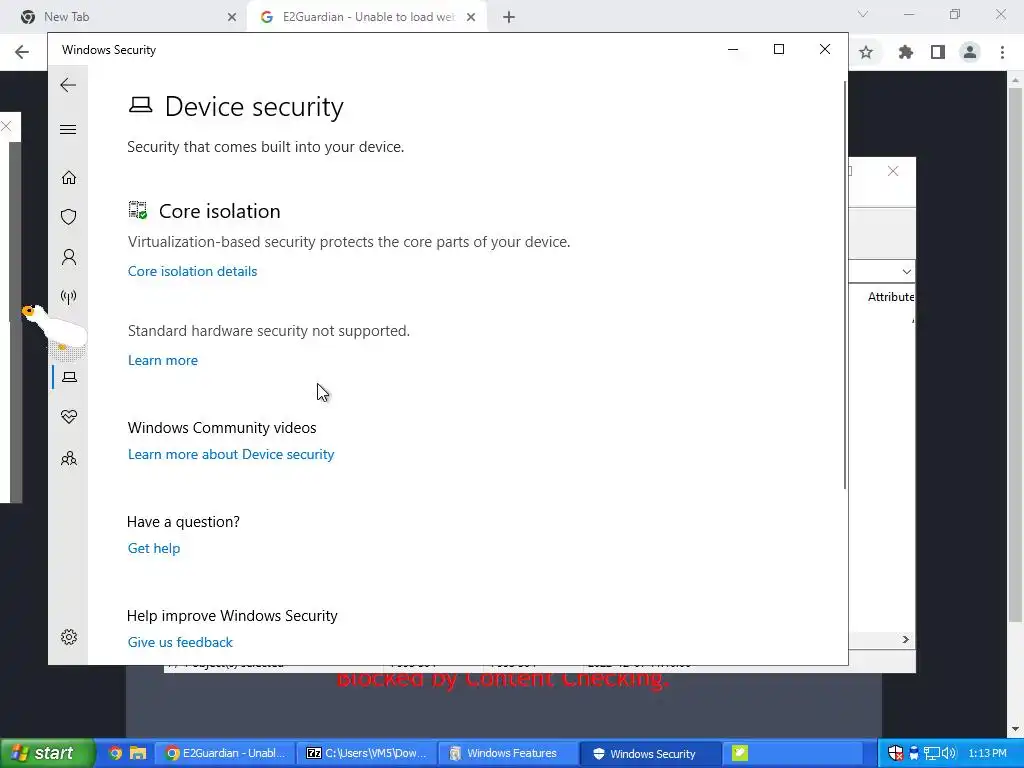Click right scroll arrow in background window
1024x768 pixels.
coord(906,639)
